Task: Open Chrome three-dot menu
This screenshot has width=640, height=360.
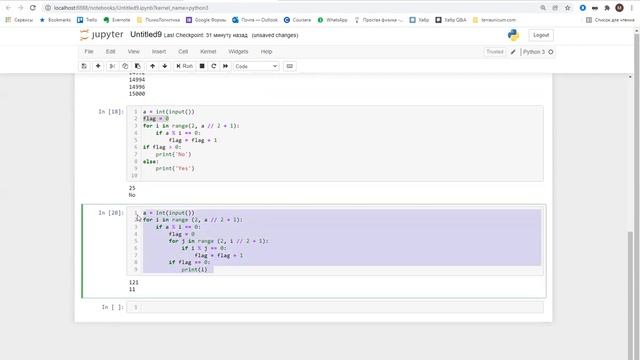Action: 631,8
